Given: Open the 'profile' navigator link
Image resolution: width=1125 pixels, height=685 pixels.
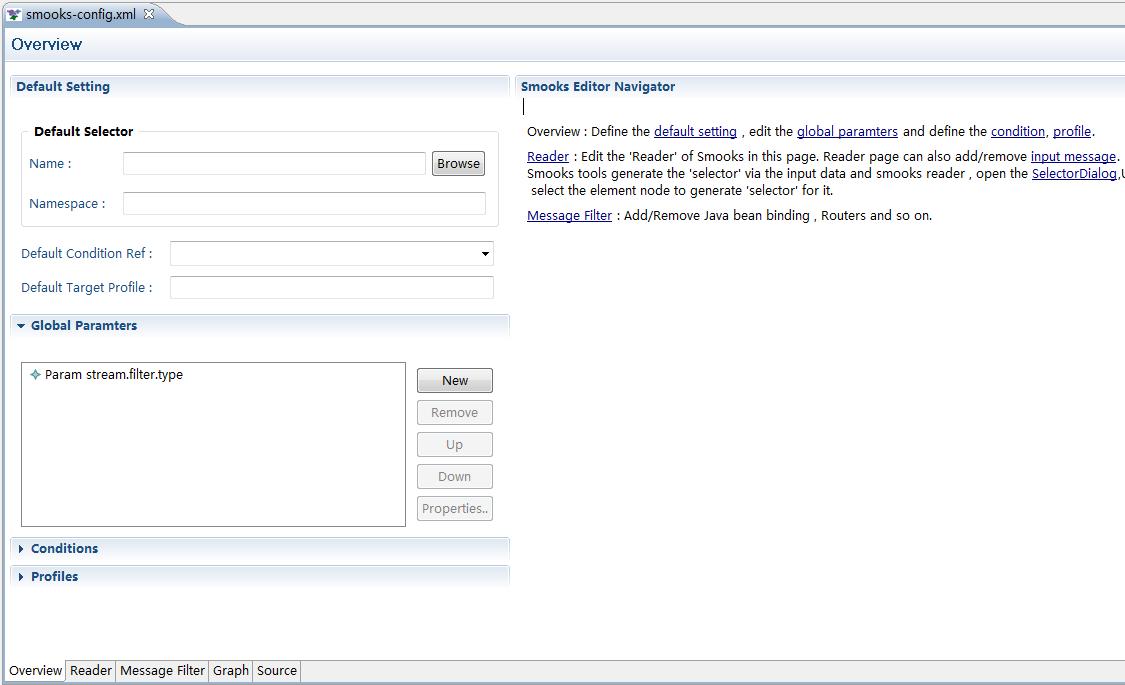Looking at the screenshot, I should [x=1072, y=131].
